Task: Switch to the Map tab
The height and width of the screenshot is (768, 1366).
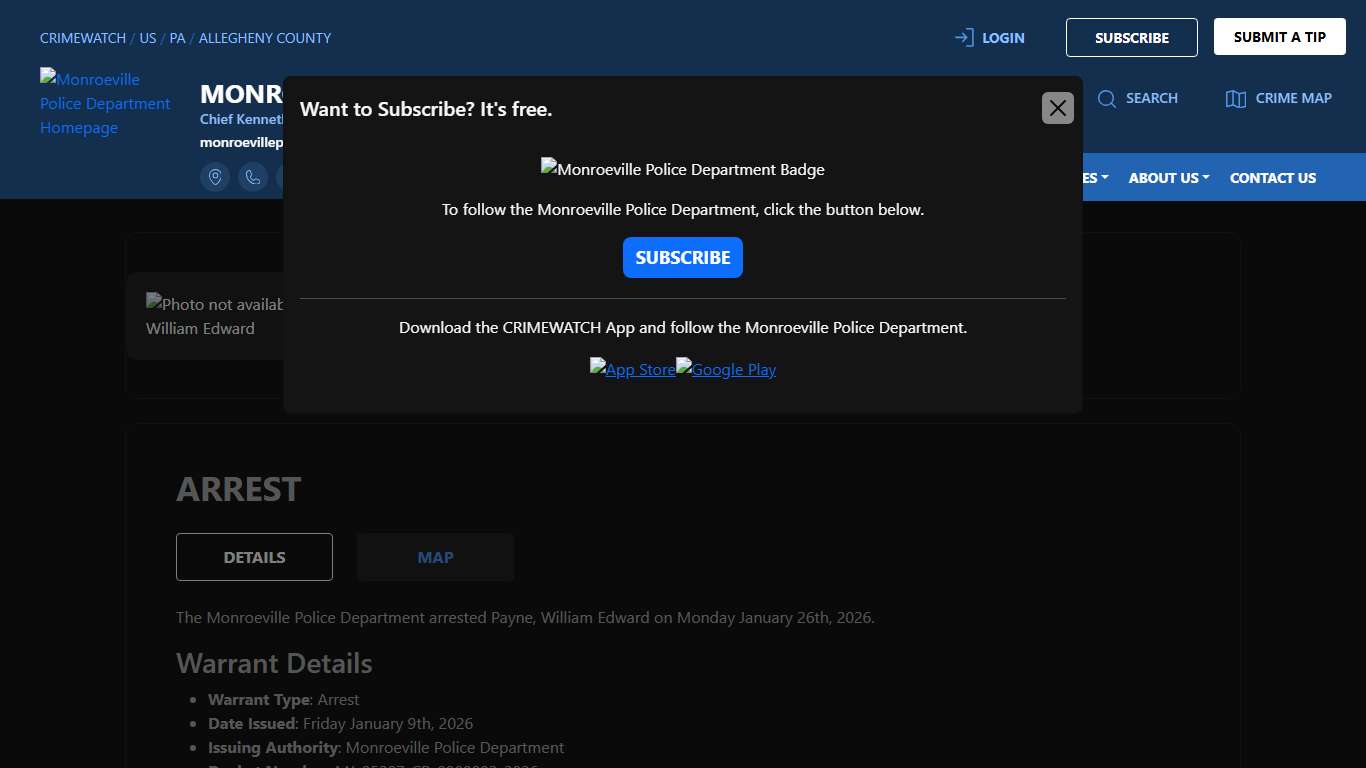Action: click(435, 557)
